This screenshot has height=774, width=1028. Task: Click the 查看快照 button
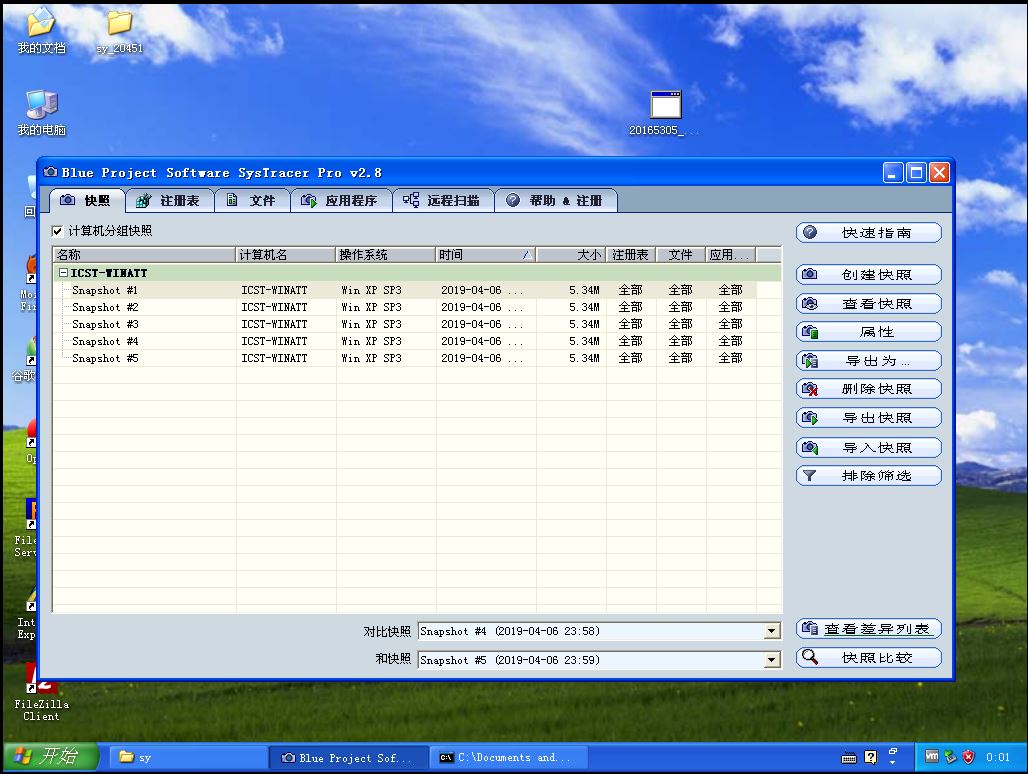click(869, 303)
